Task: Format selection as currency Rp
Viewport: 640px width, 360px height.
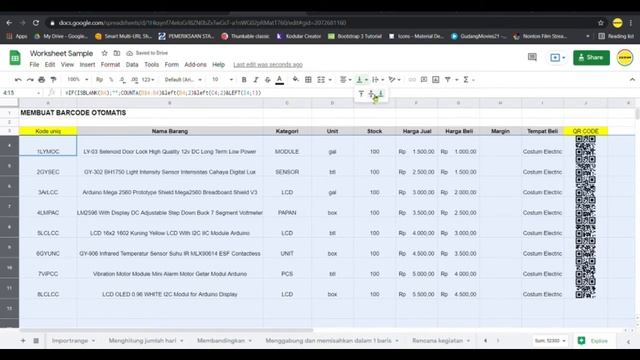Action: coord(100,80)
